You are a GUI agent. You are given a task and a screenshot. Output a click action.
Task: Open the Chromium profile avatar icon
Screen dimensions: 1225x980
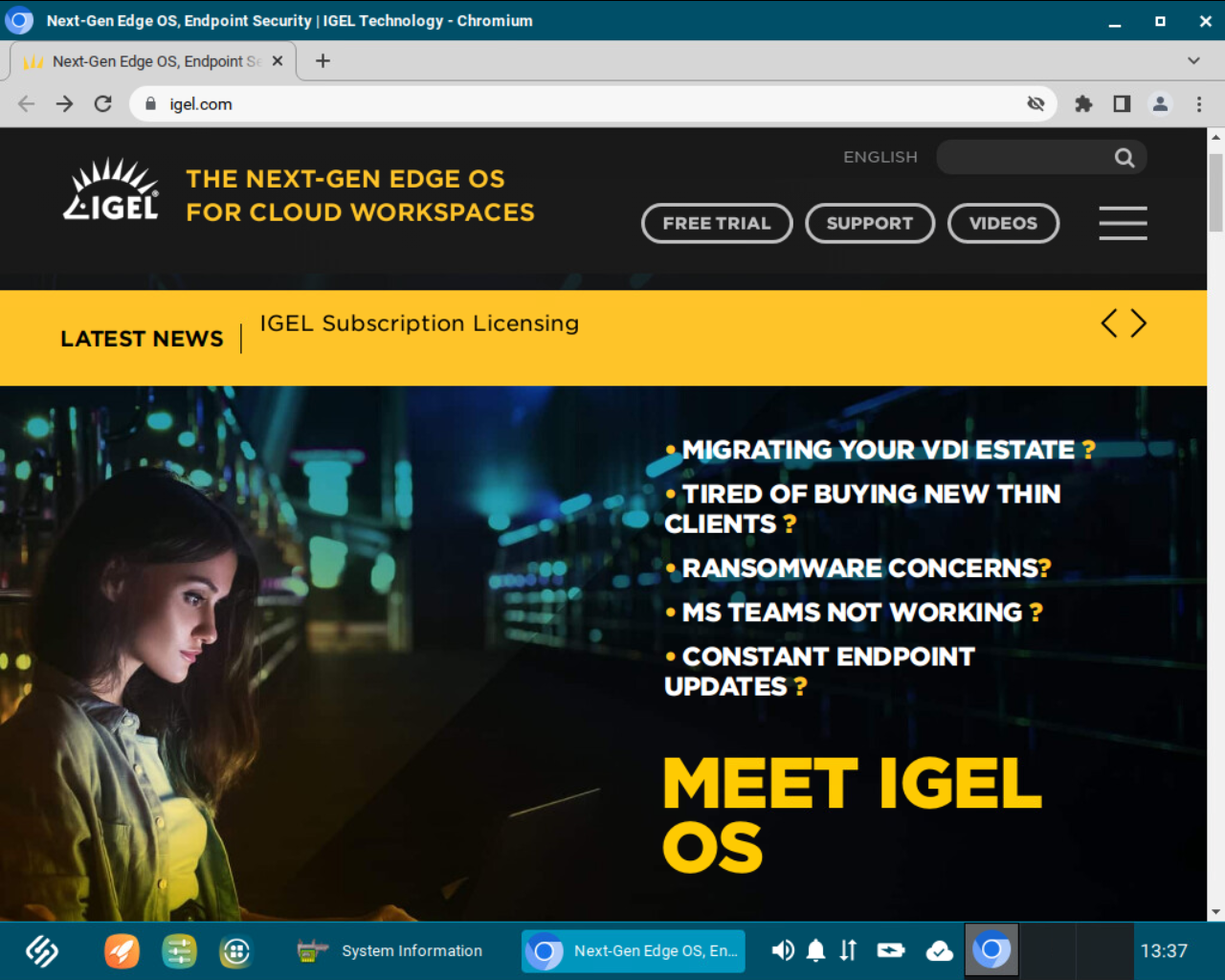pyautogui.click(x=1160, y=103)
